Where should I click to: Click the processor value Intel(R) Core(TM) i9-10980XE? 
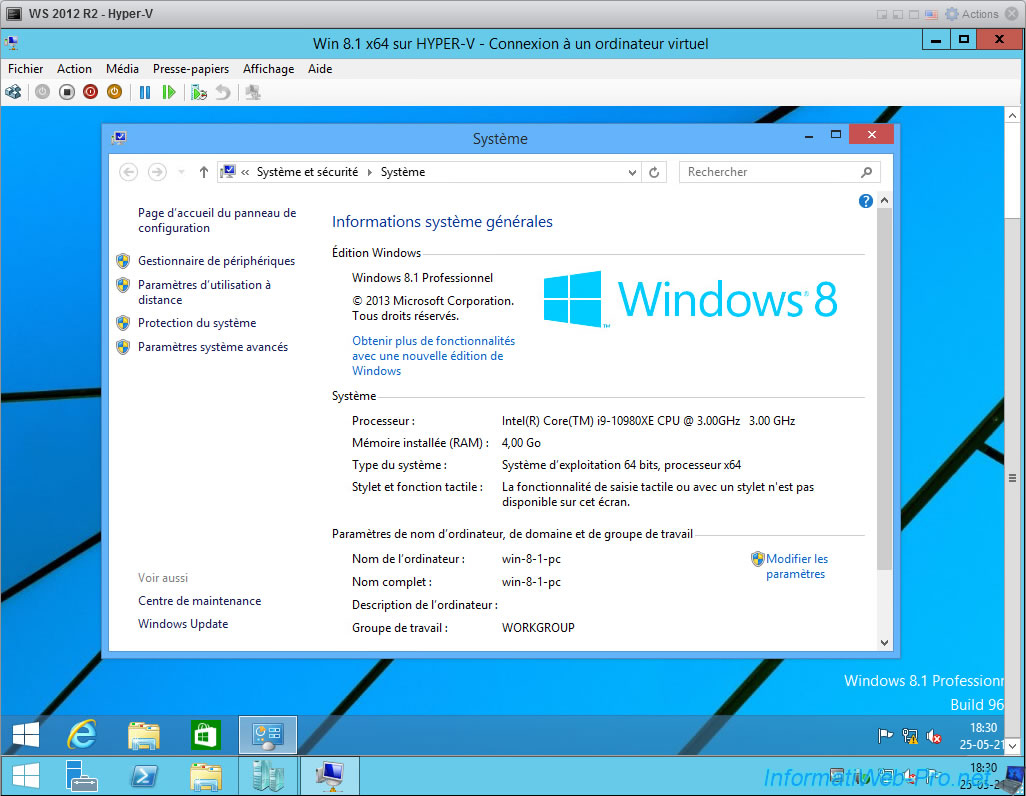(648, 421)
